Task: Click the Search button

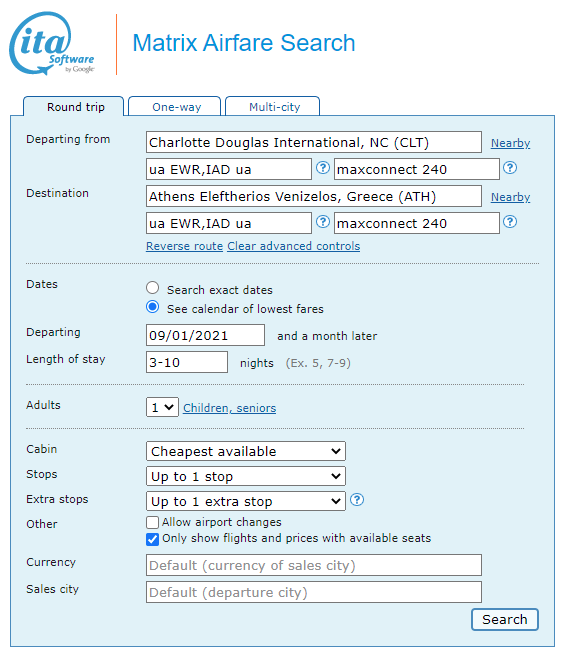Action: click(505, 619)
